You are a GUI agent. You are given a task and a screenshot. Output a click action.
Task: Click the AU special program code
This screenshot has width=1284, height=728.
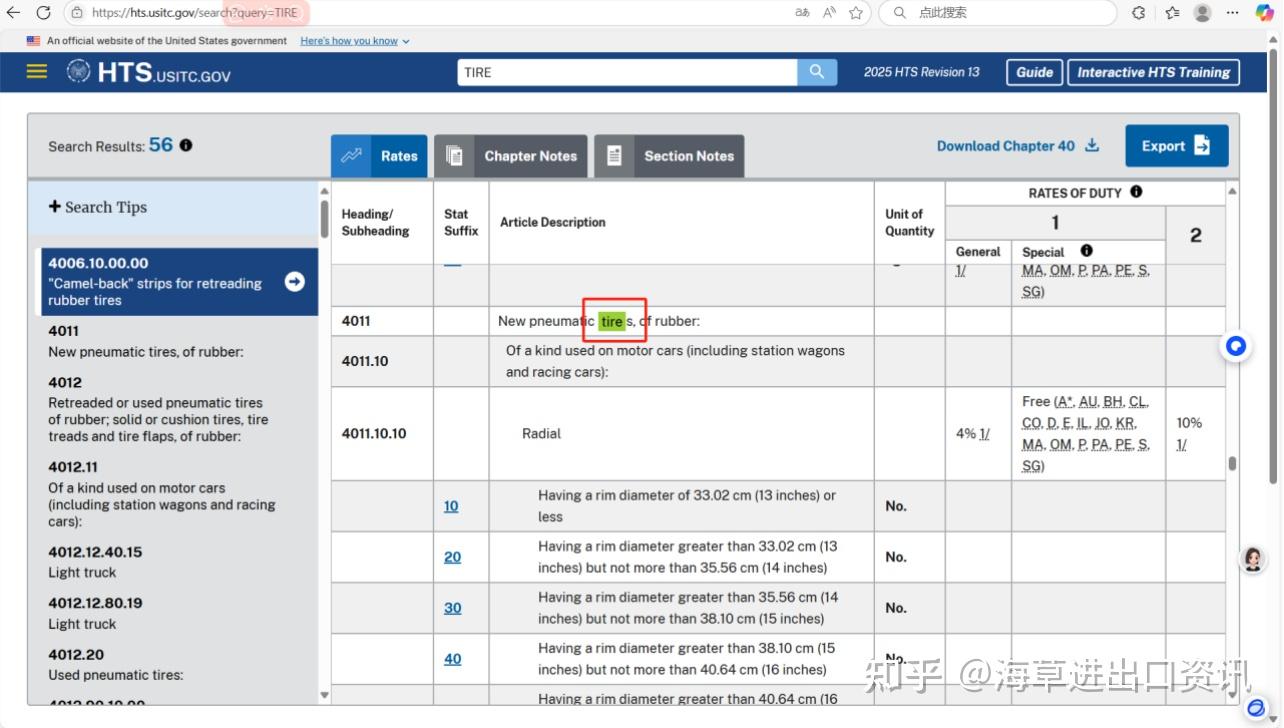(1088, 402)
